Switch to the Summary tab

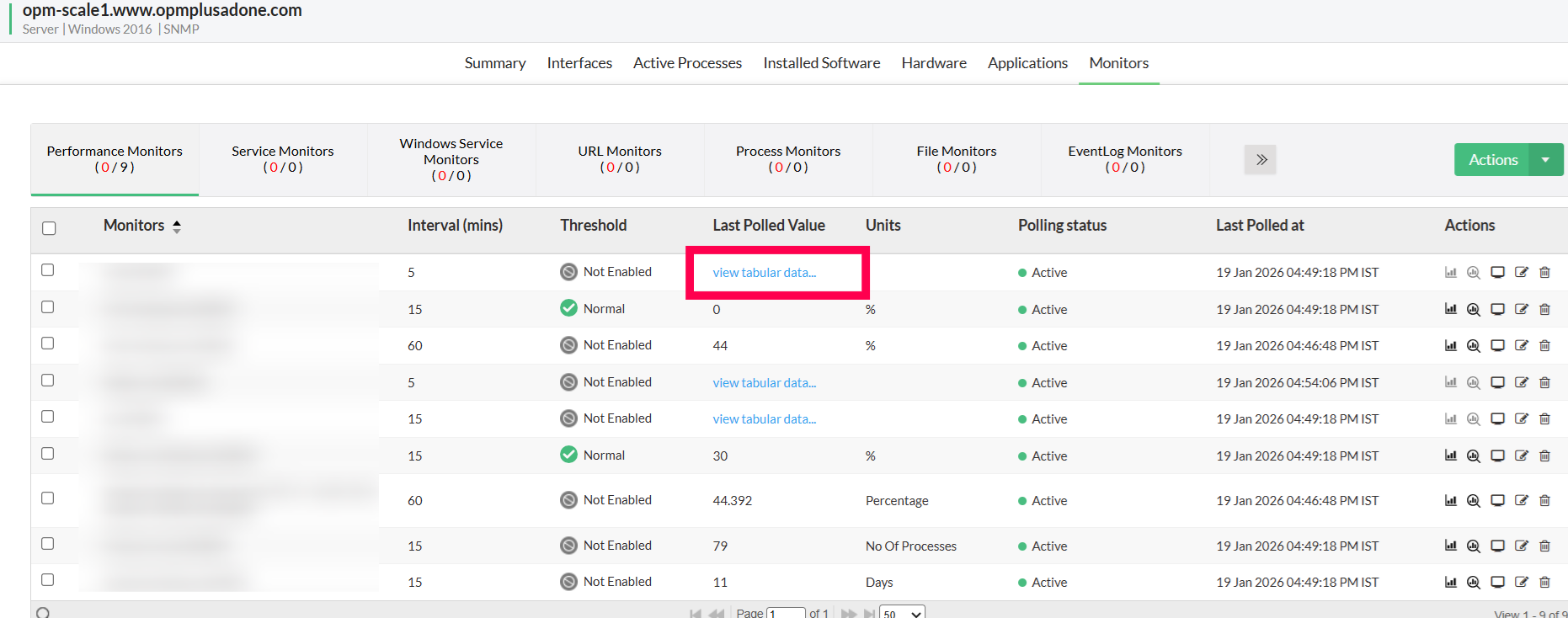(495, 63)
